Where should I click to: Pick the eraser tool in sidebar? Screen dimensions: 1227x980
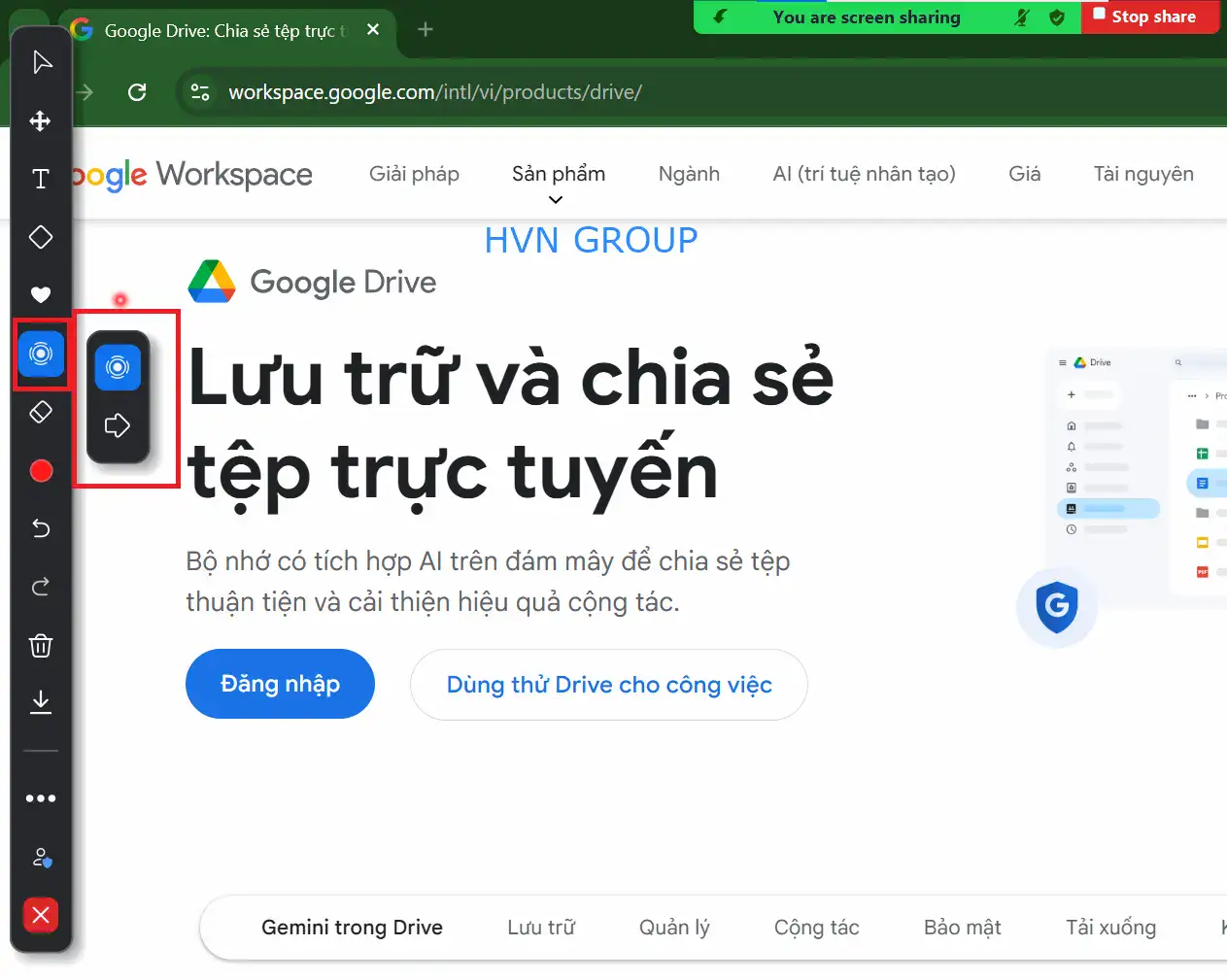coord(41,412)
